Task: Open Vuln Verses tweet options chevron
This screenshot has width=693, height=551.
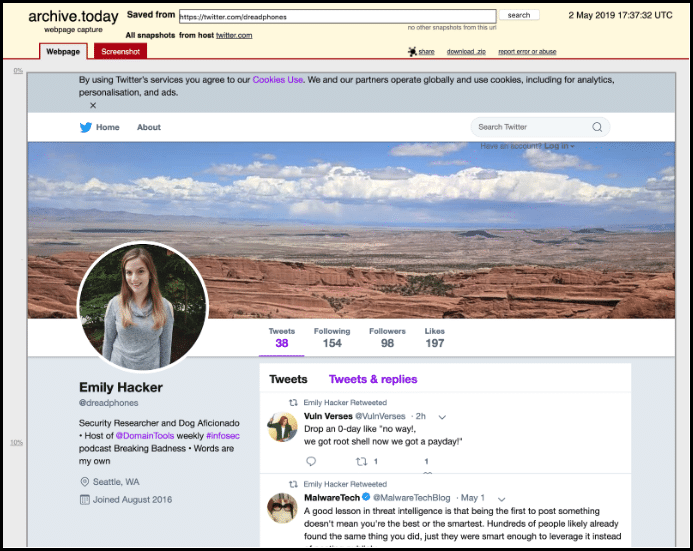Action: [442, 417]
